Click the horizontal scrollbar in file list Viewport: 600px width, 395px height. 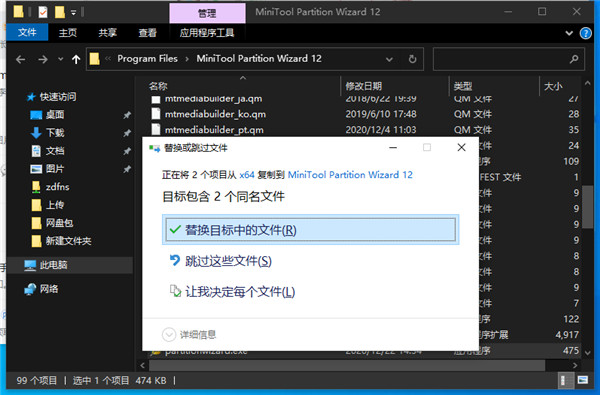tap(347, 365)
